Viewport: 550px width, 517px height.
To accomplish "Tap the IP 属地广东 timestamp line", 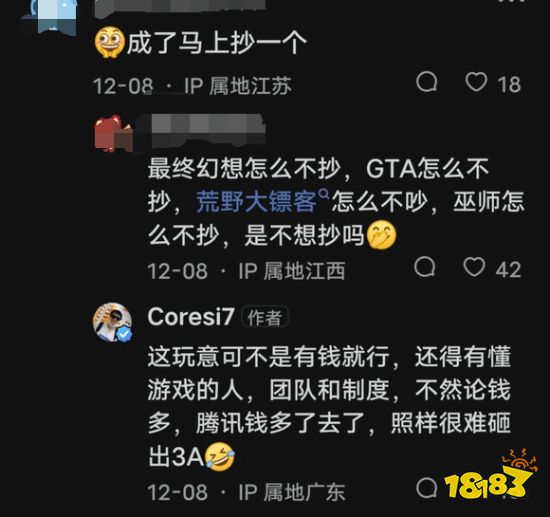I will 247,492.
